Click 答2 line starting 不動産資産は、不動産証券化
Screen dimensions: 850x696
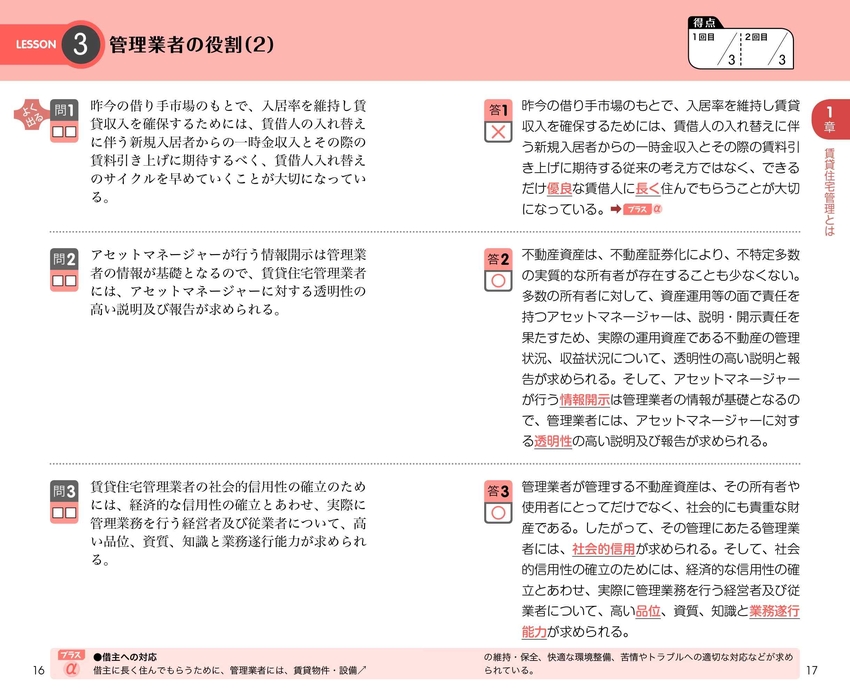tap(660, 255)
